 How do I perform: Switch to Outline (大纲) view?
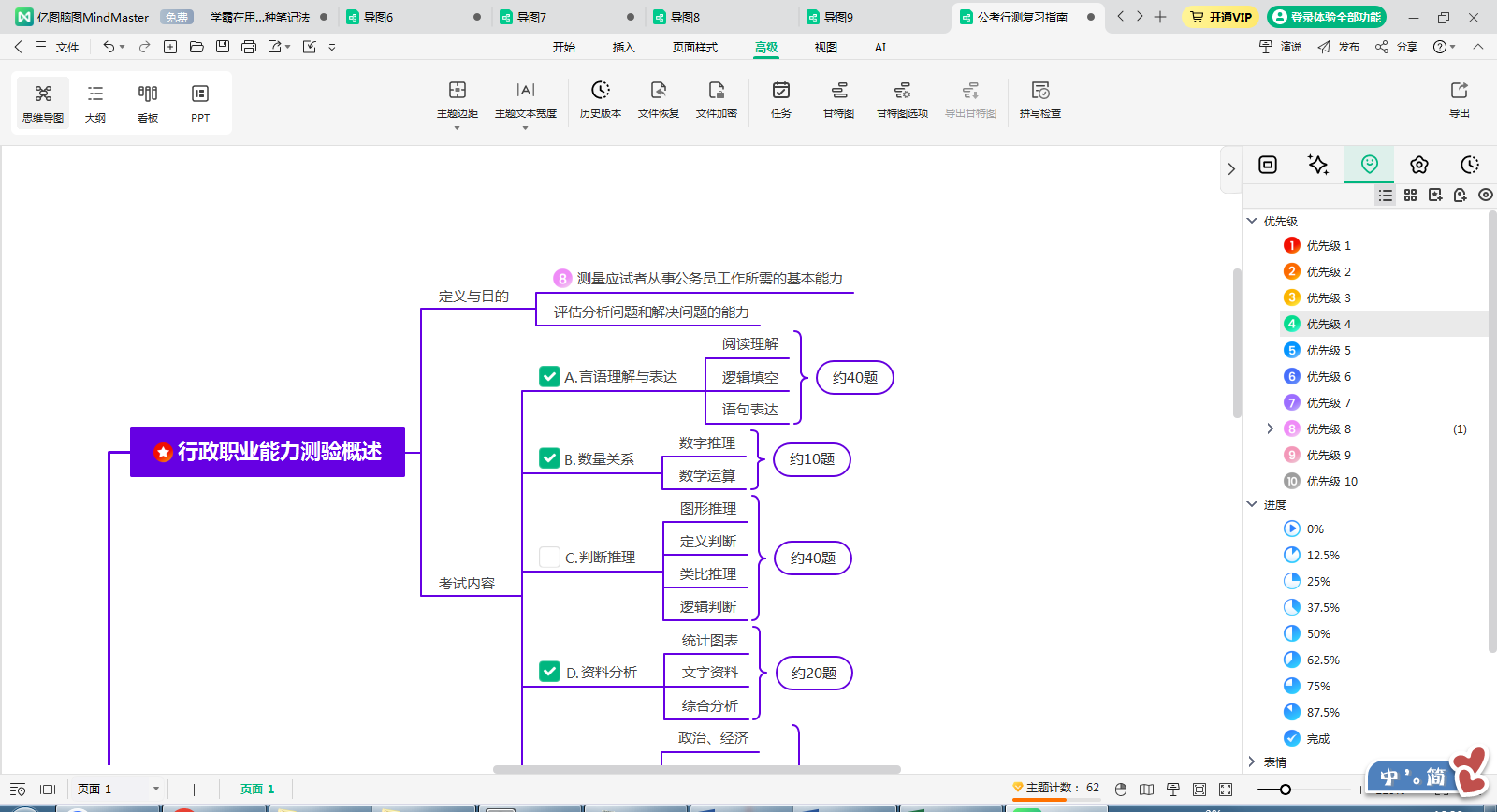click(95, 103)
